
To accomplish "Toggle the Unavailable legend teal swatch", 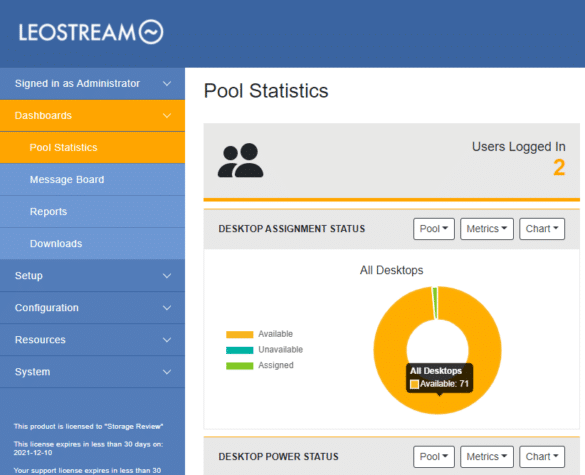I will [x=240, y=350].
